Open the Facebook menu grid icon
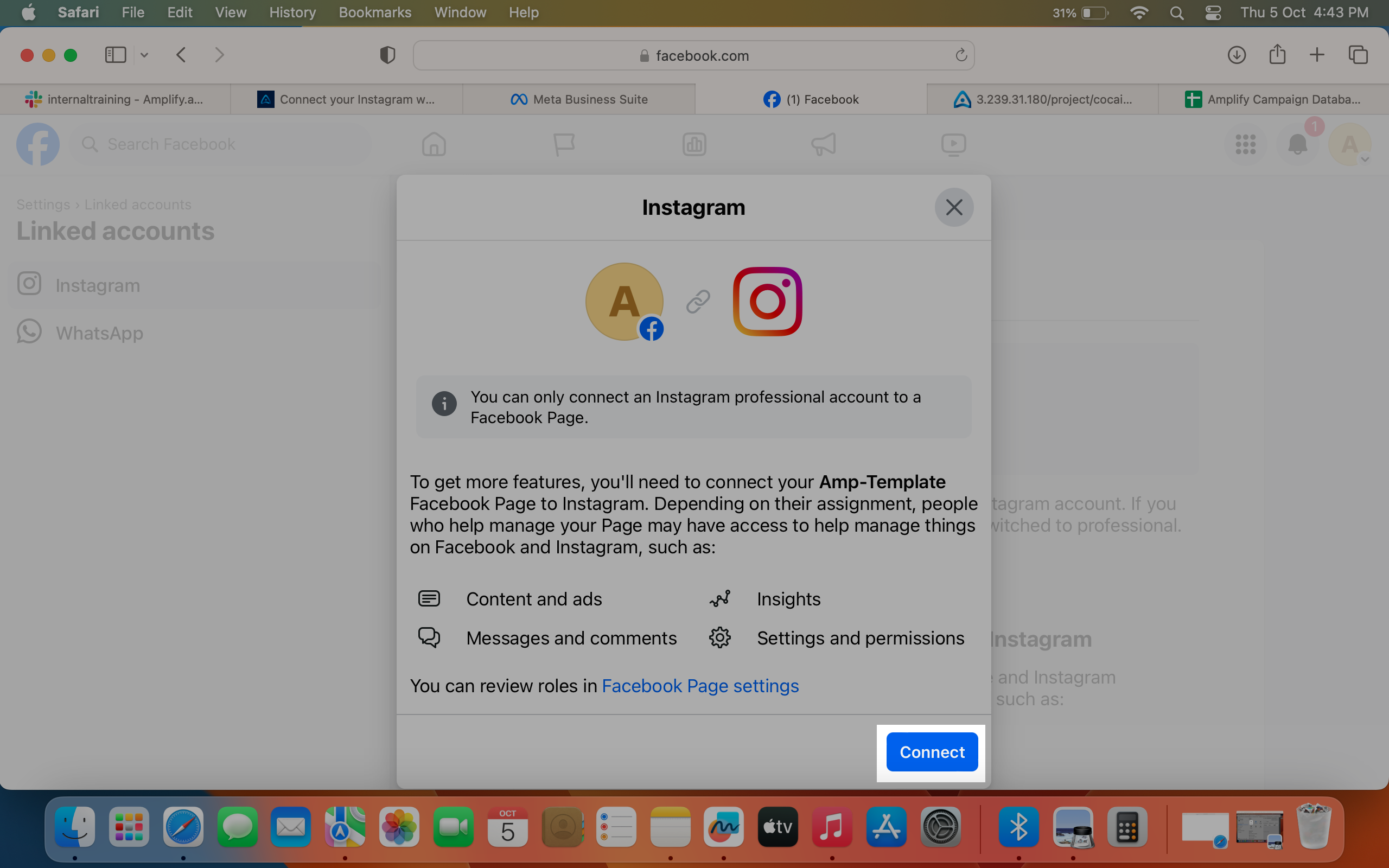The width and height of the screenshot is (1389, 868). (x=1245, y=144)
